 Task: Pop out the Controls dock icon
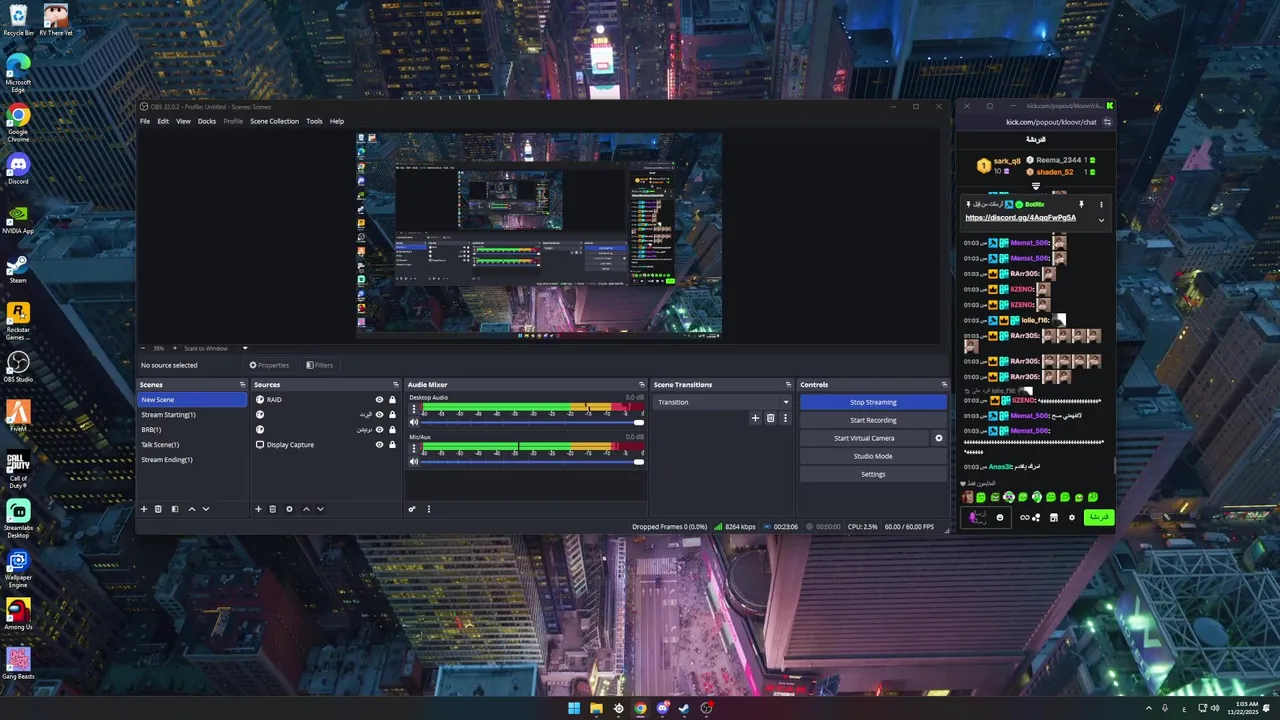[944, 385]
